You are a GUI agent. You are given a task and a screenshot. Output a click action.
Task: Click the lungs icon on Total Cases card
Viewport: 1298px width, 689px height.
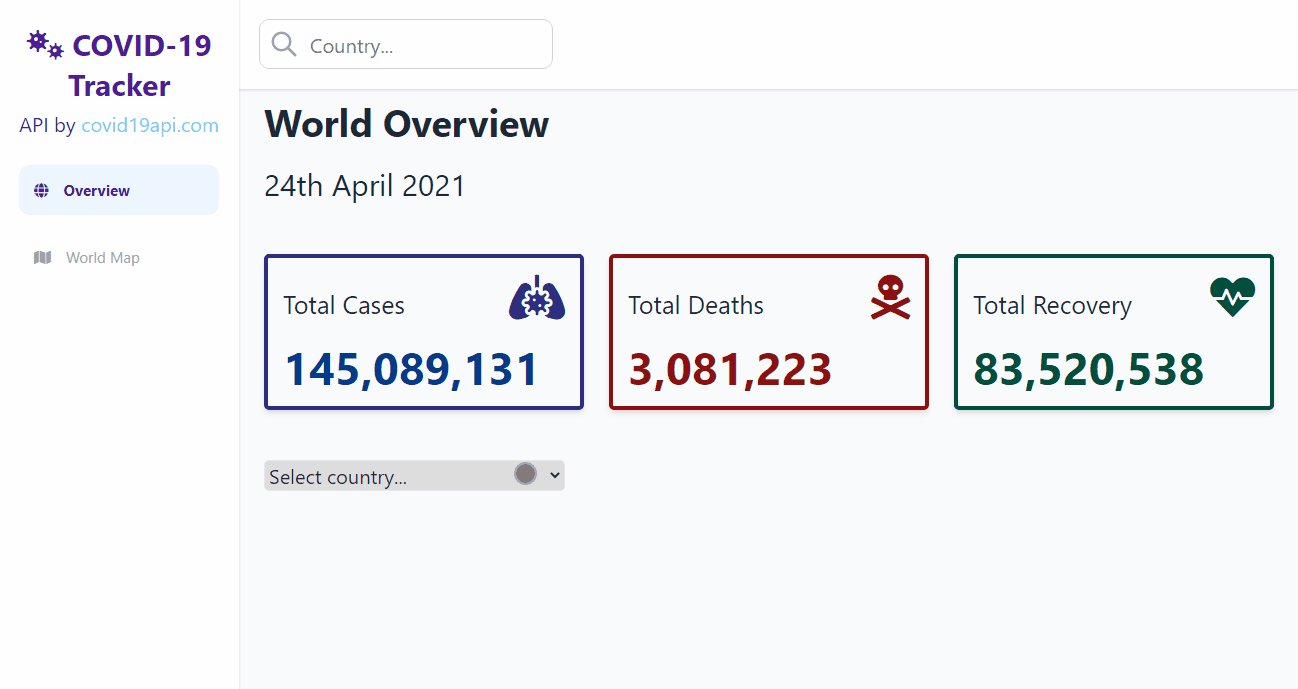click(x=537, y=298)
